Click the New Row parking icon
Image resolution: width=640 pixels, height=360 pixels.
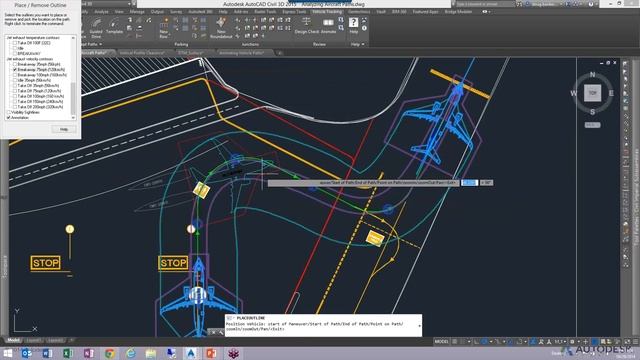tap(164, 28)
